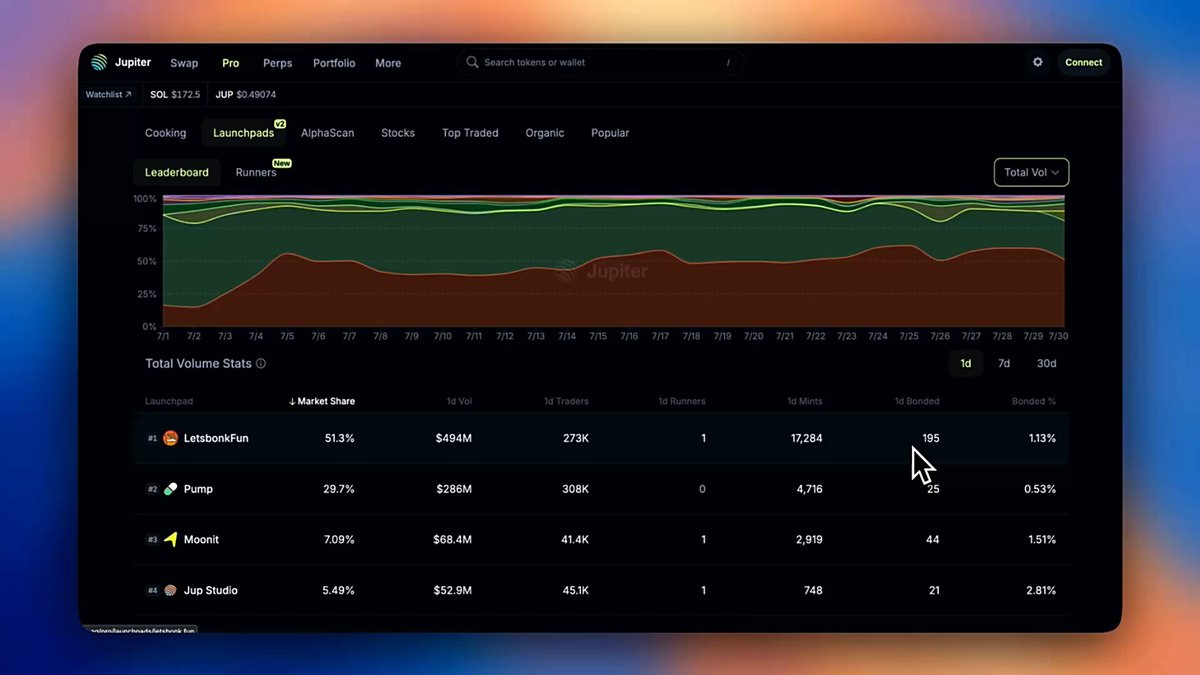Sort by 1d Runners column
This screenshot has height=675, width=1200.
[x=682, y=401]
